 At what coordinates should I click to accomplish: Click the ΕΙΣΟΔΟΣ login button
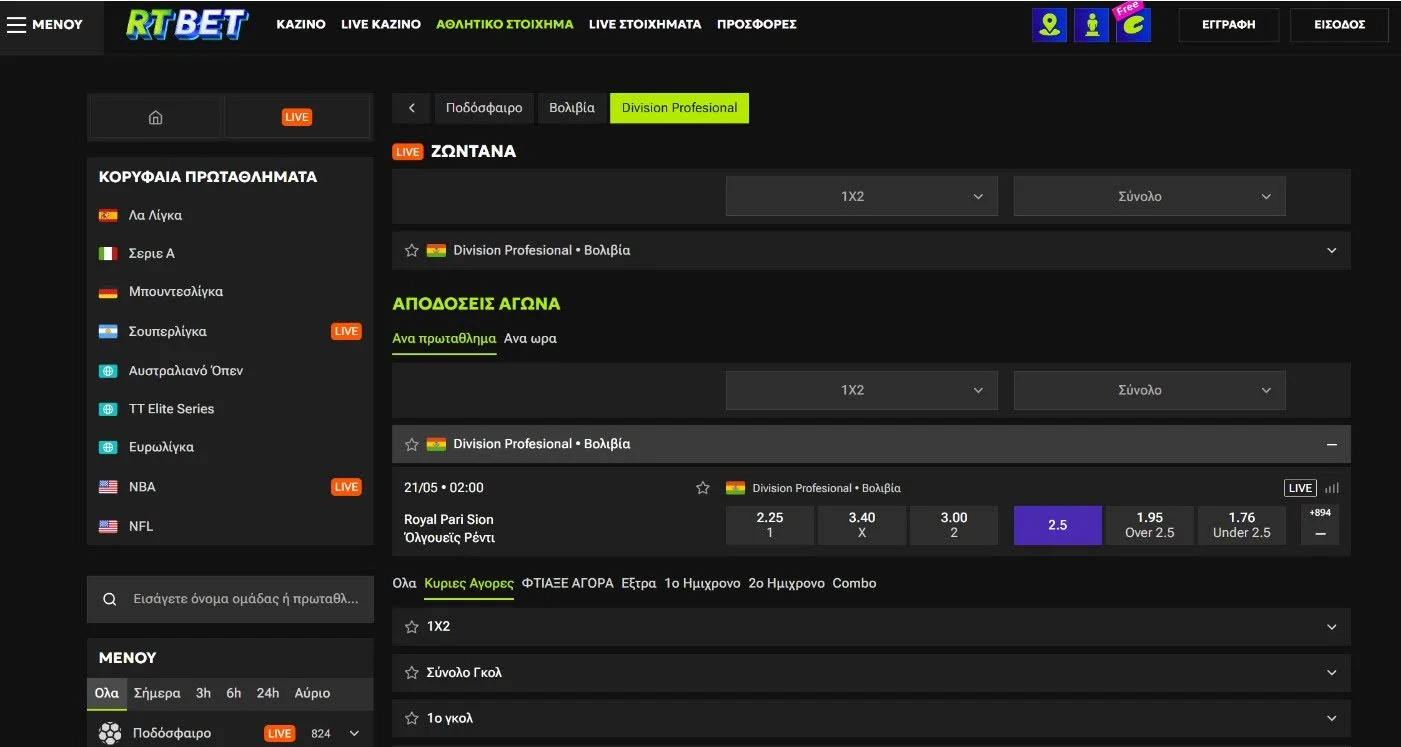pyautogui.click(x=1340, y=25)
